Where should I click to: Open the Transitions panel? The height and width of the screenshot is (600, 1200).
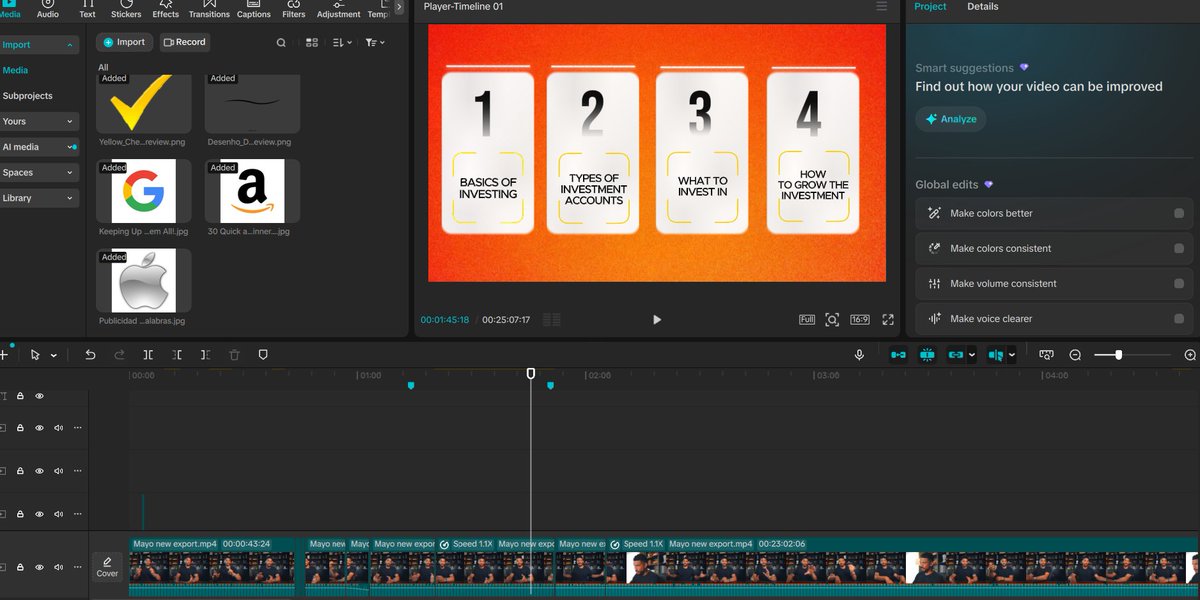click(x=209, y=9)
